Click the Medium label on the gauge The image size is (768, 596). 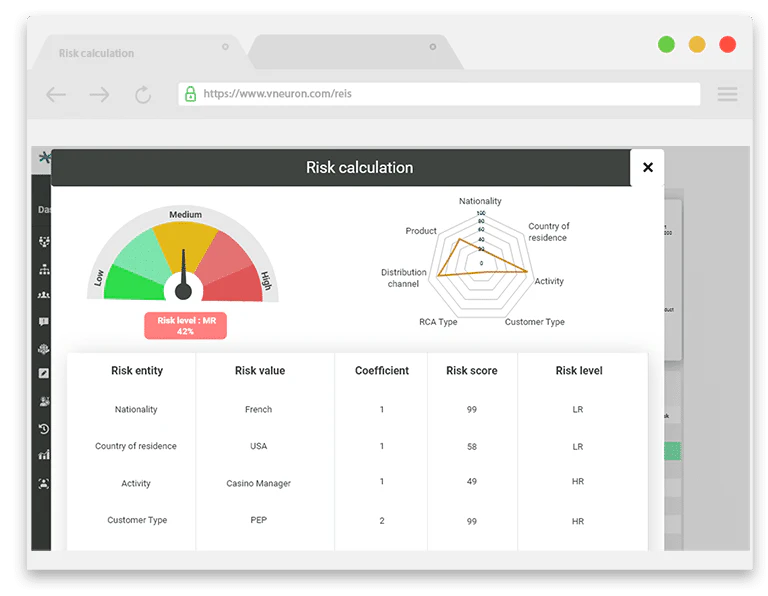pyautogui.click(x=185, y=215)
